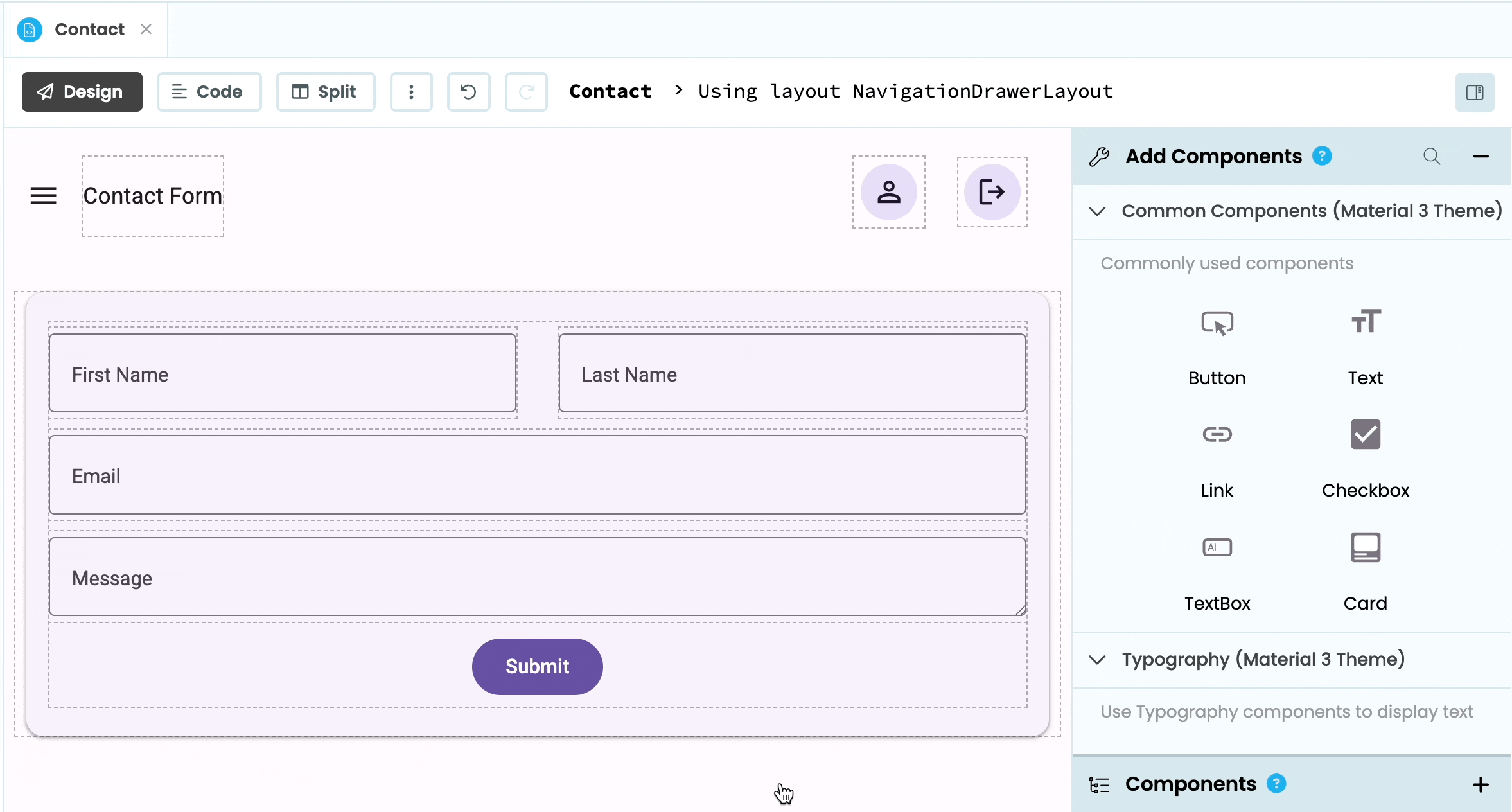Click the Design mode button
This screenshot has height=812, width=1512.
click(82, 92)
